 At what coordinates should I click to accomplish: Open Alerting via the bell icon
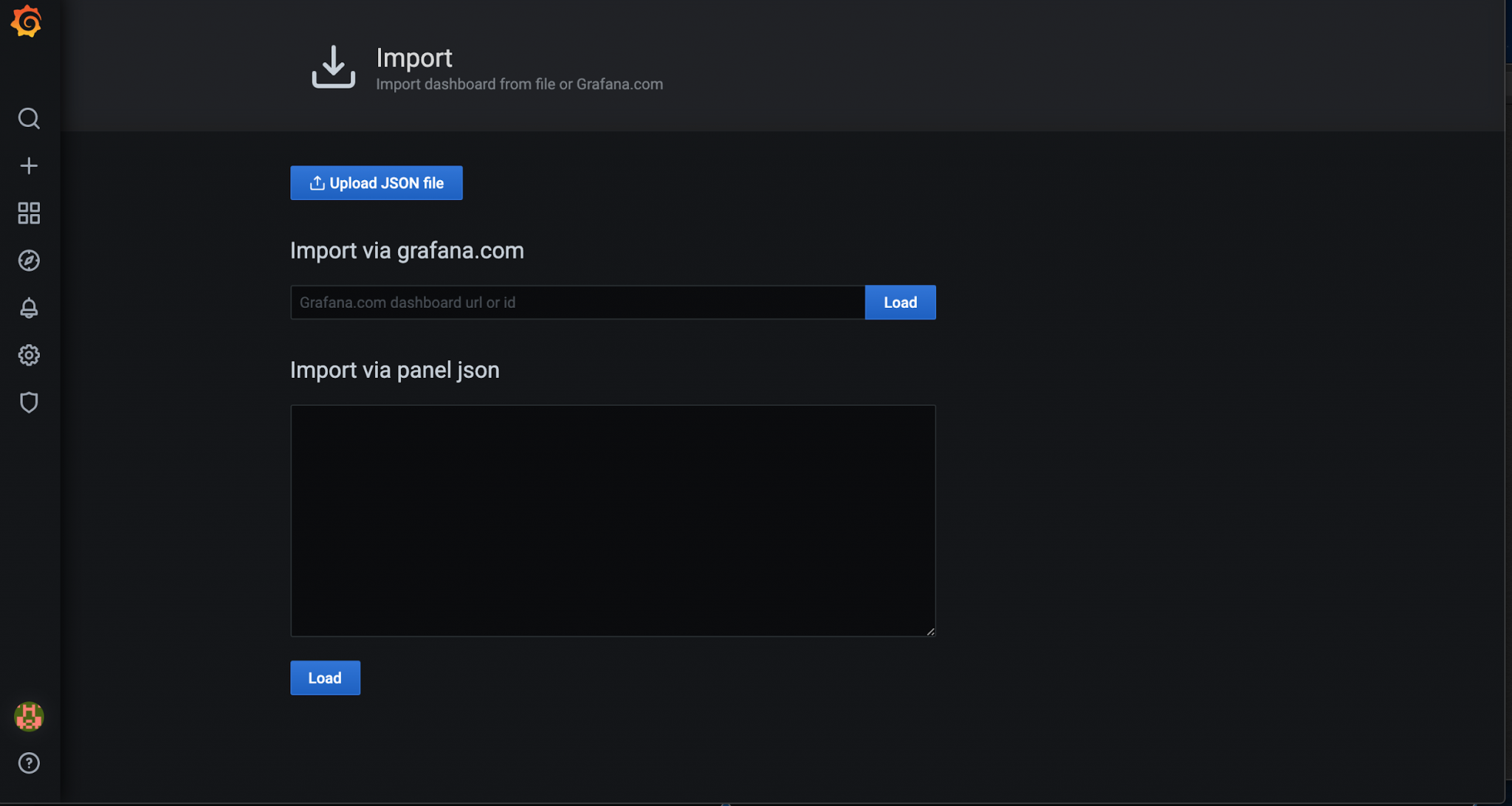click(x=29, y=308)
